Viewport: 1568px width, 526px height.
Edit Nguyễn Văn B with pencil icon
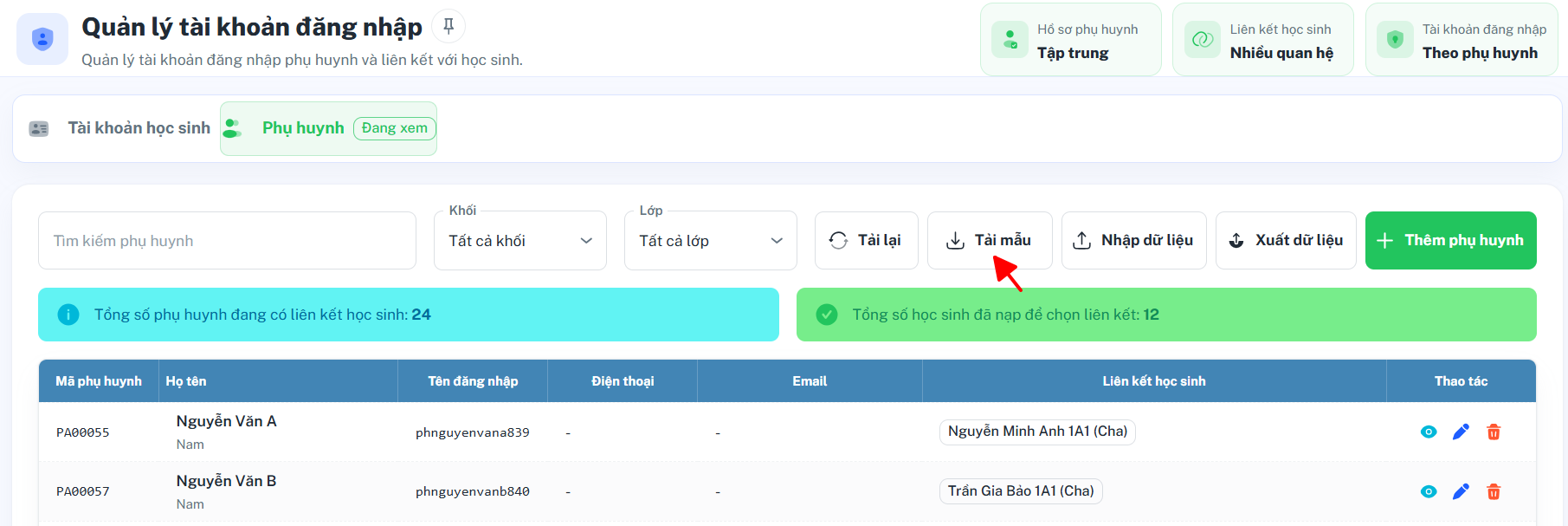point(1461,491)
